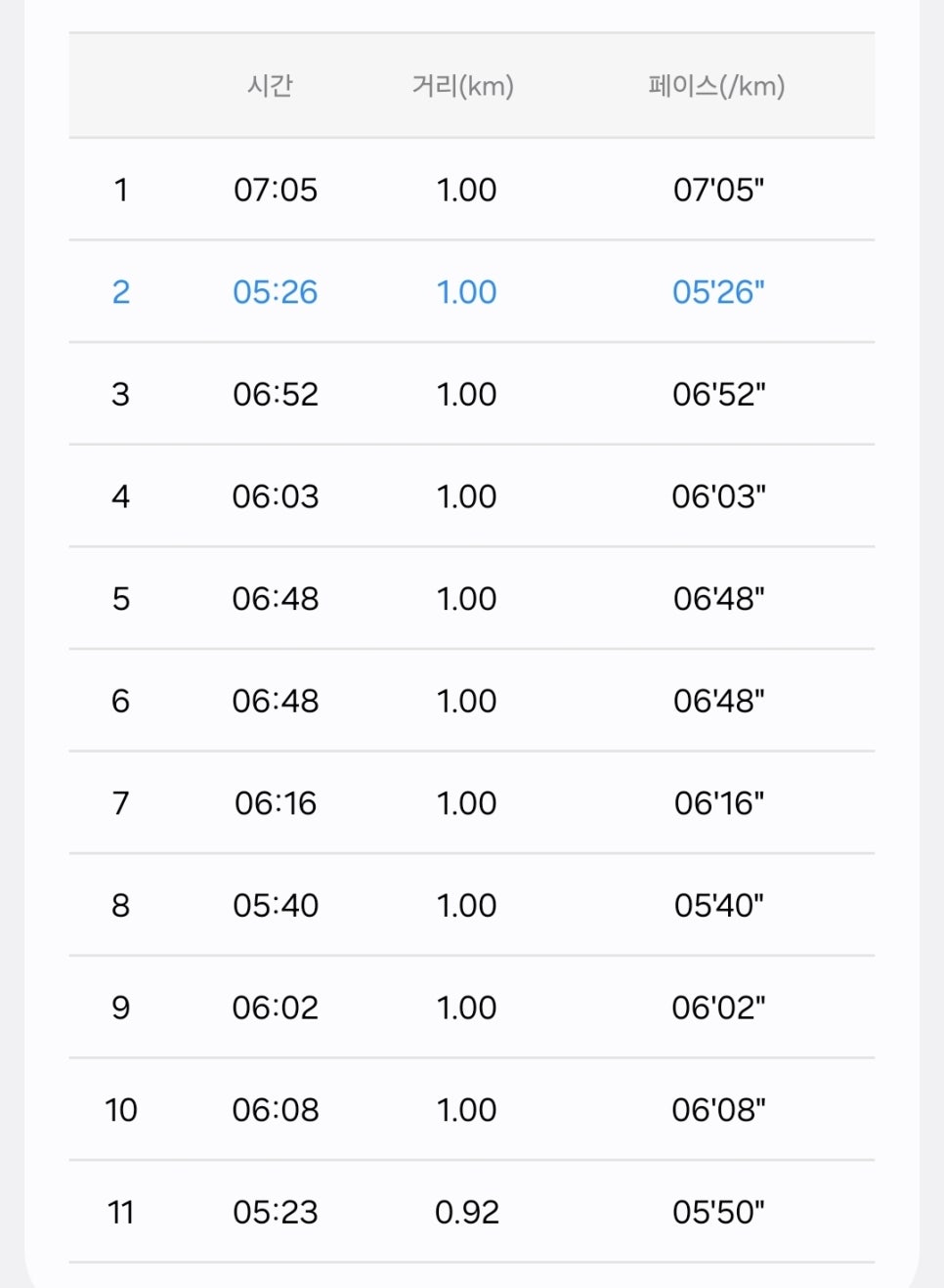Select lap 9 pace 06'02"

tap(718, 1008)
